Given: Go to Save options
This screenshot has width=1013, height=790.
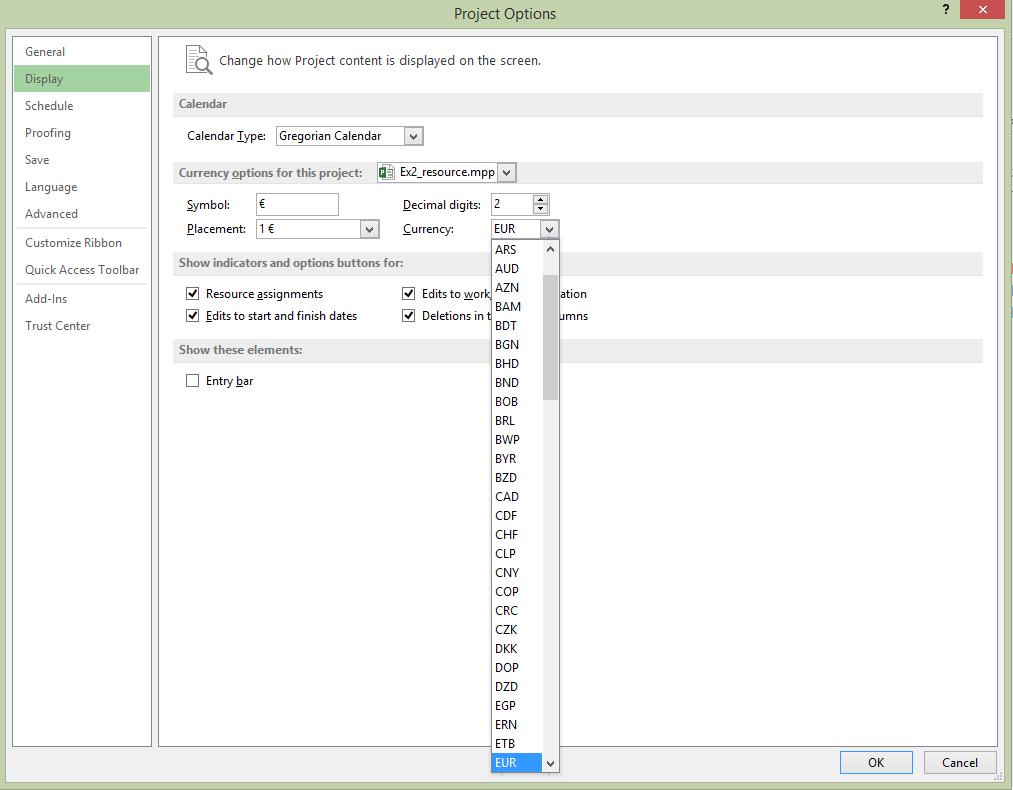Looking at the screenshot, I should 82,160.
